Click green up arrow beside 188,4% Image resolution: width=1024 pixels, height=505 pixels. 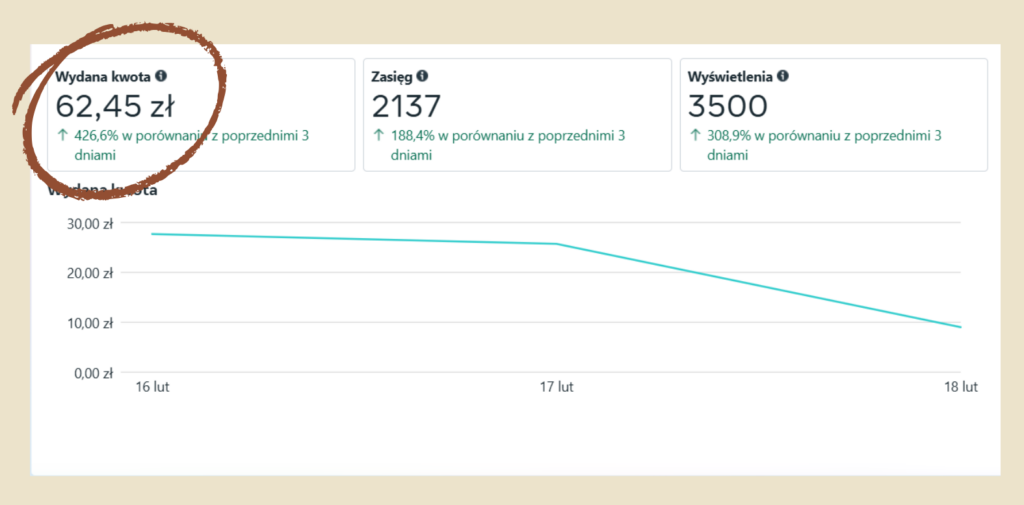tap(378, 135)
